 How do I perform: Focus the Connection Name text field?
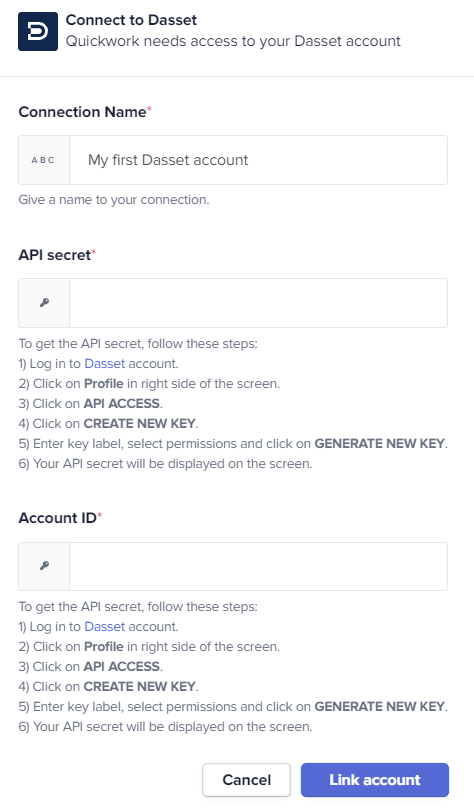tap(258, 160)
